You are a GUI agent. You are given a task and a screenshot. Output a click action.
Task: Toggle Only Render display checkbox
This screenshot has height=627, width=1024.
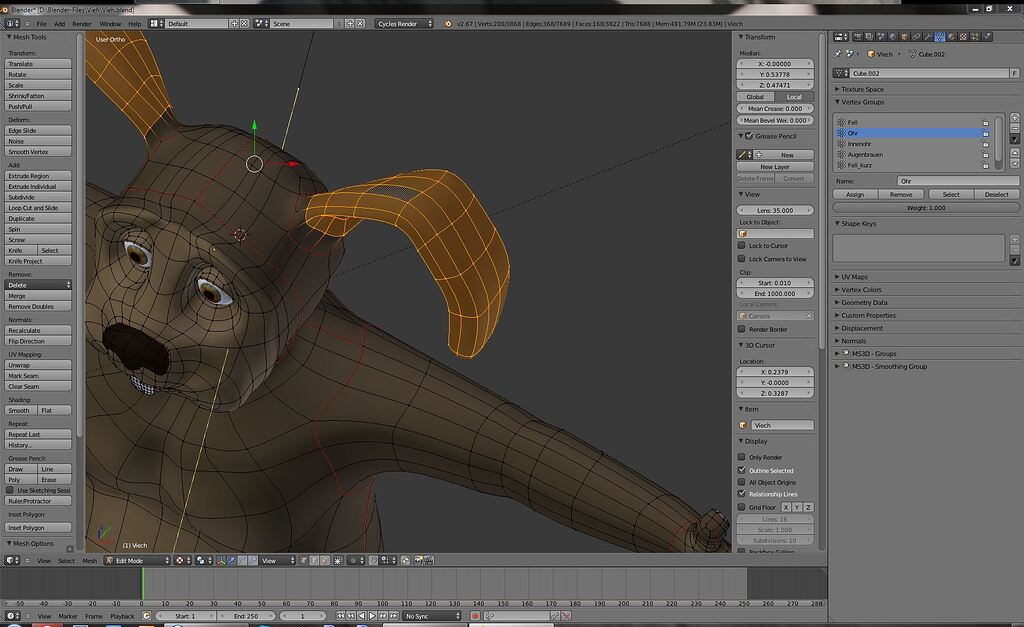pyautogui.click(x=742, y=457)
